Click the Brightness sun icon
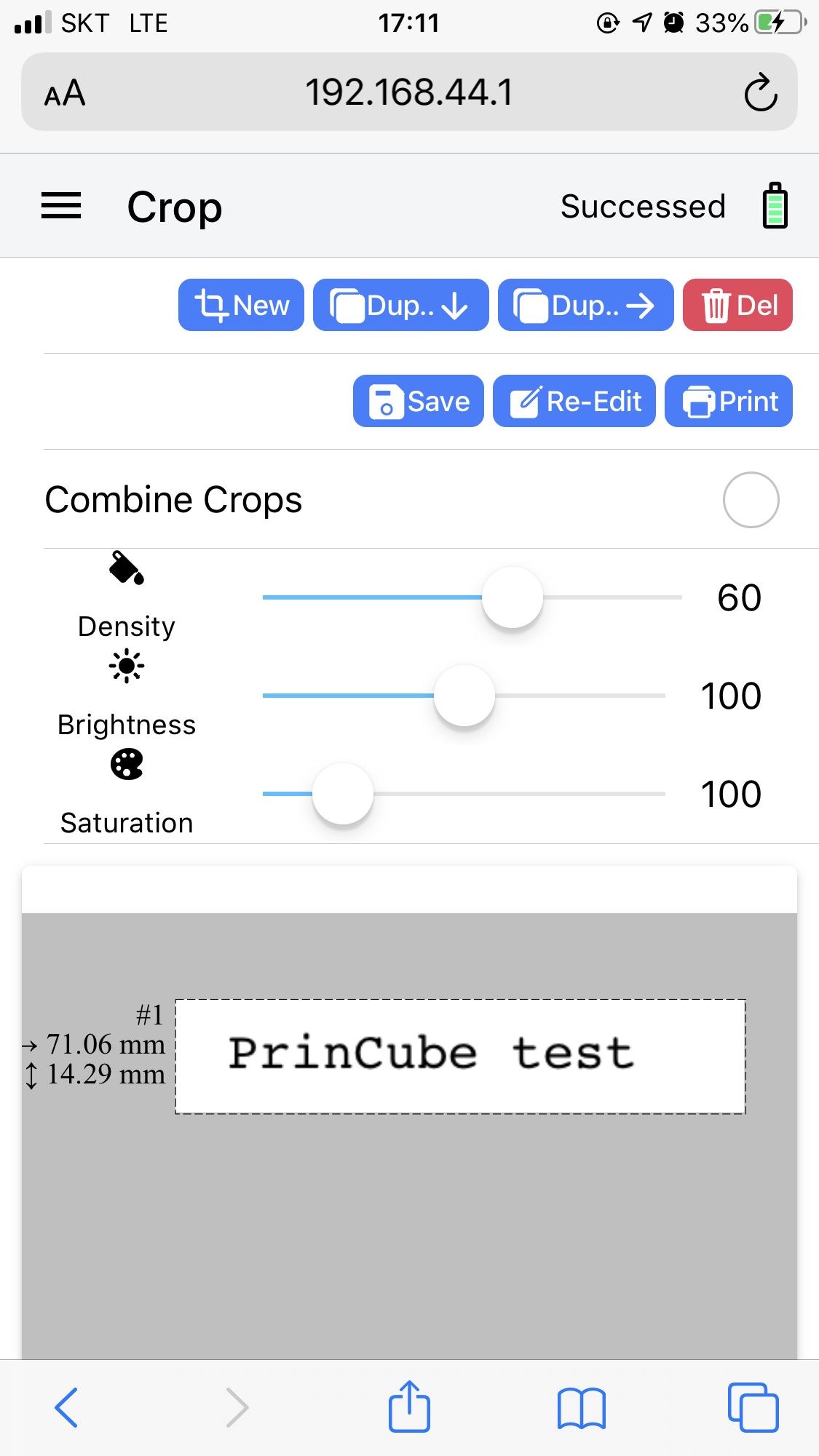The height and width of the screenshot is (1456, 819). point(127,666)
